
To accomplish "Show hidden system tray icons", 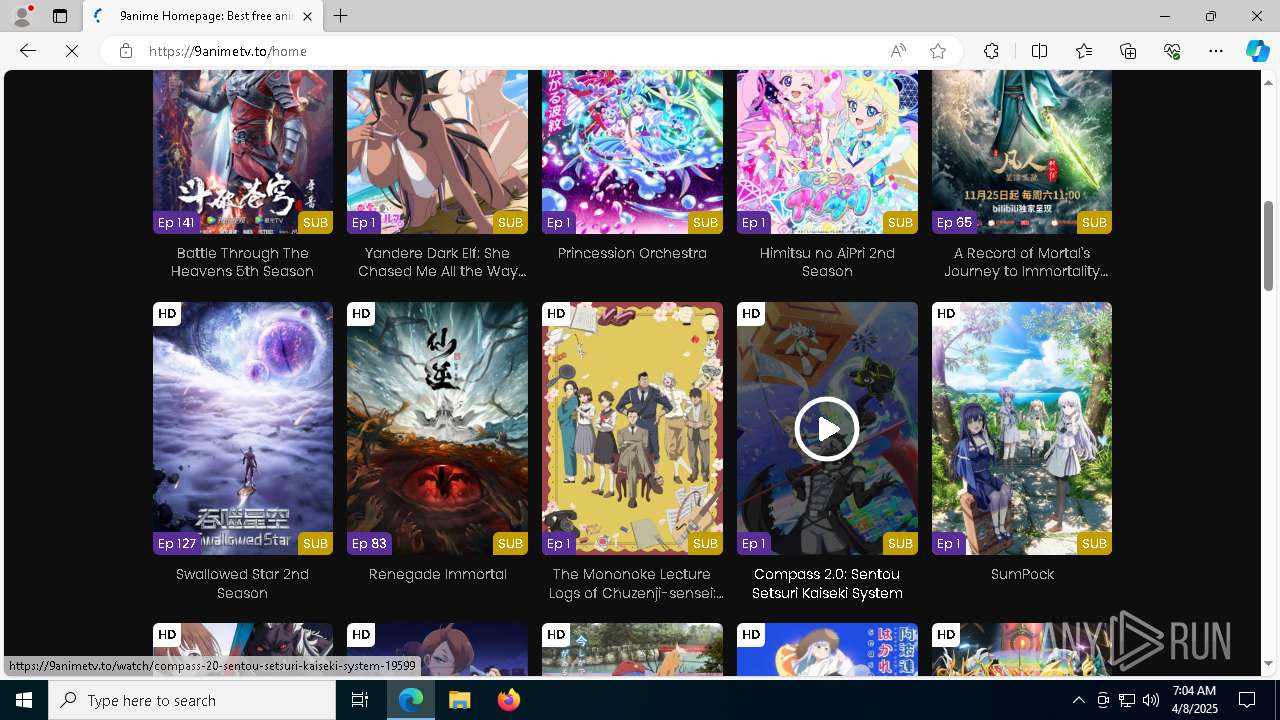I will click(1078, 700).
